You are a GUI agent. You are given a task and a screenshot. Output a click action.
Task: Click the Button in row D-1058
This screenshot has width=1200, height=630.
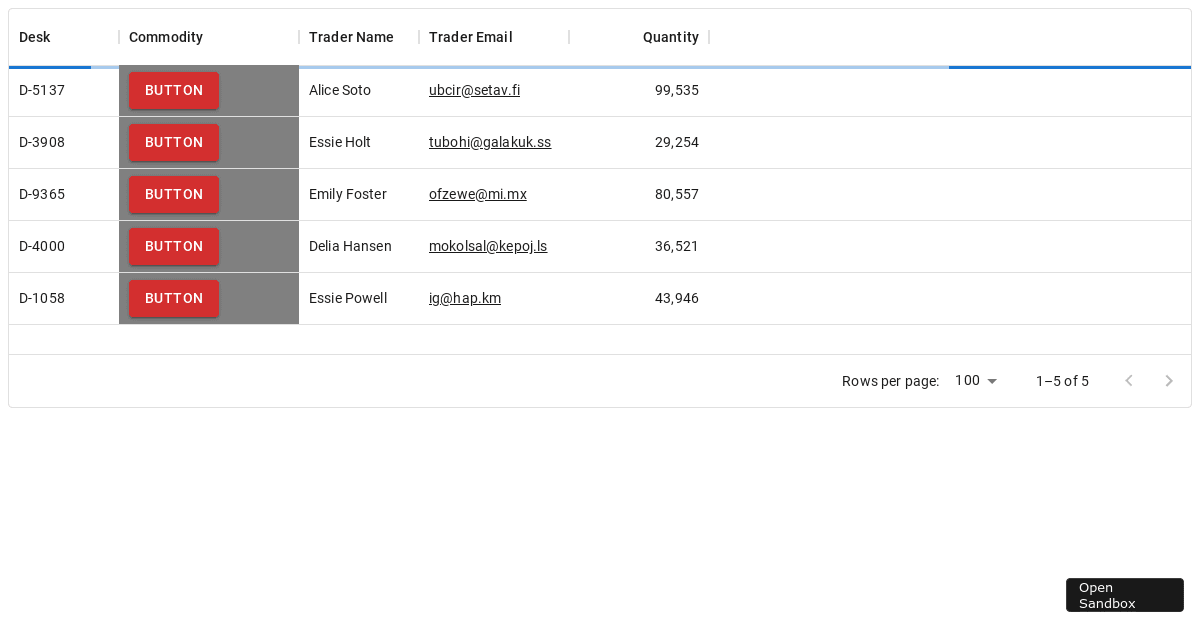pos(174,299)
